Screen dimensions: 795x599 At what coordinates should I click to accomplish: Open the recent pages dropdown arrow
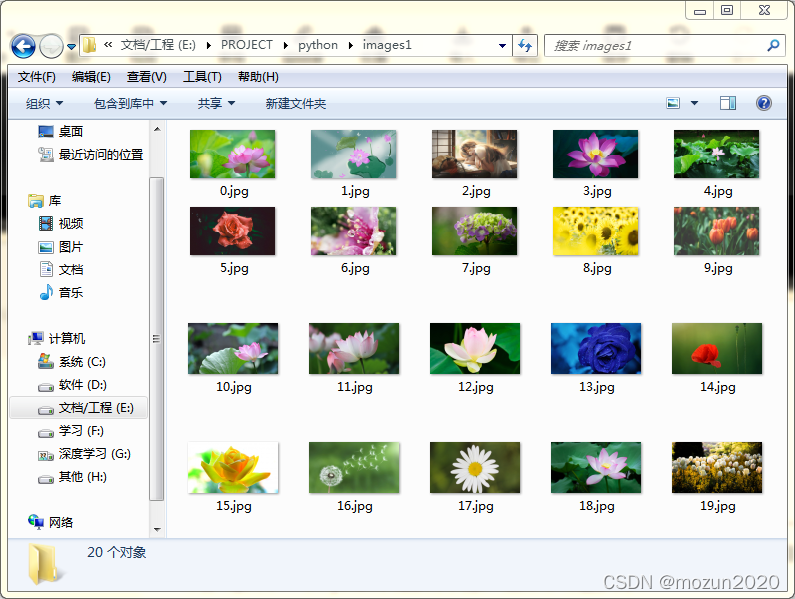point(71,47)
